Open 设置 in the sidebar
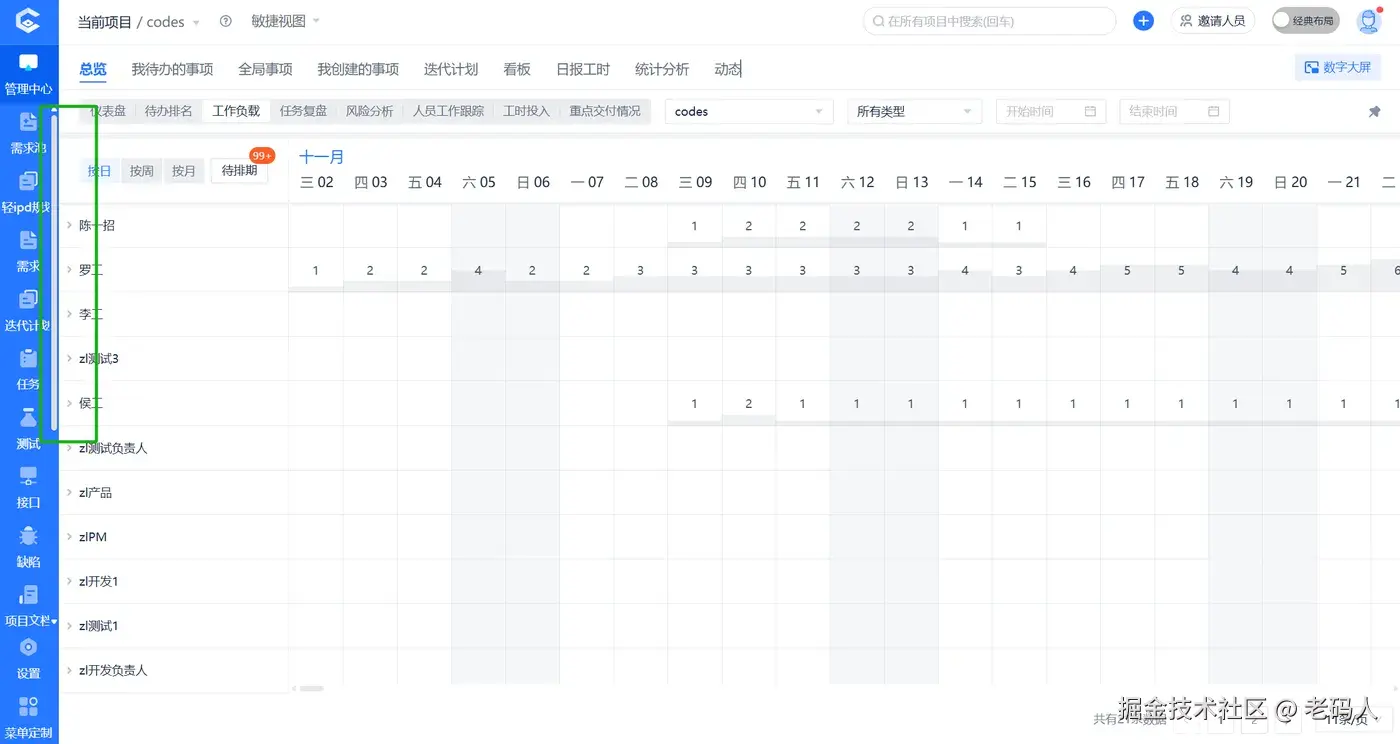1400x744 pixels. [28, 658]
